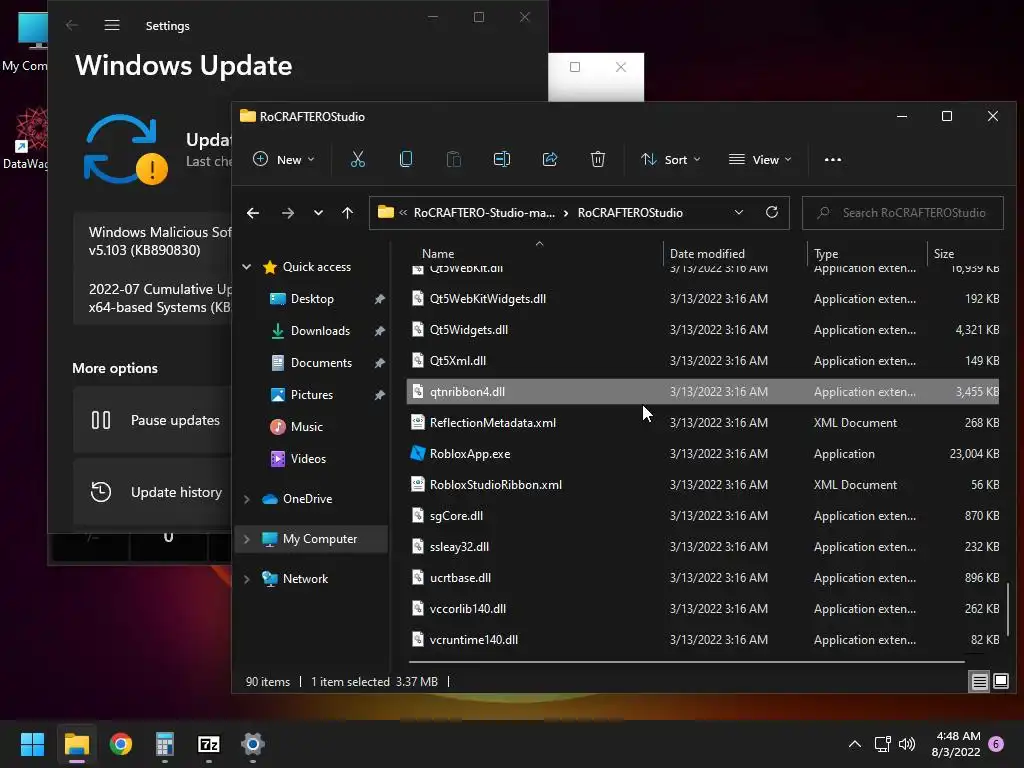Open Settings hamburger navigation menu
This screenshot has width=1024, height=768.
tap(112, 25)
